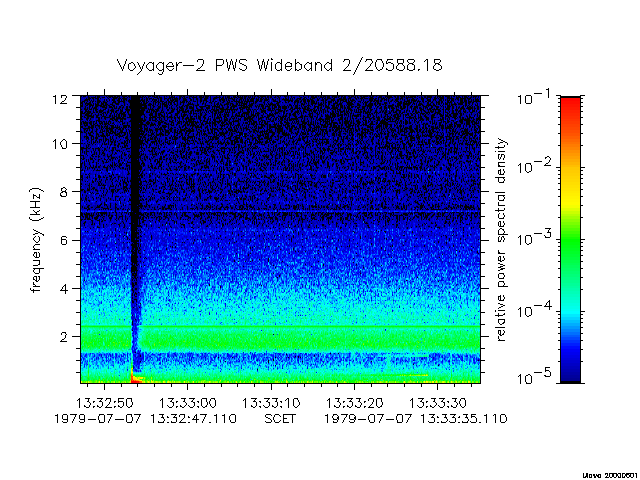This screenshot has width=640, height=480.
Task: Click the 10^-1 colorbar label
Action: pos(534,97)
